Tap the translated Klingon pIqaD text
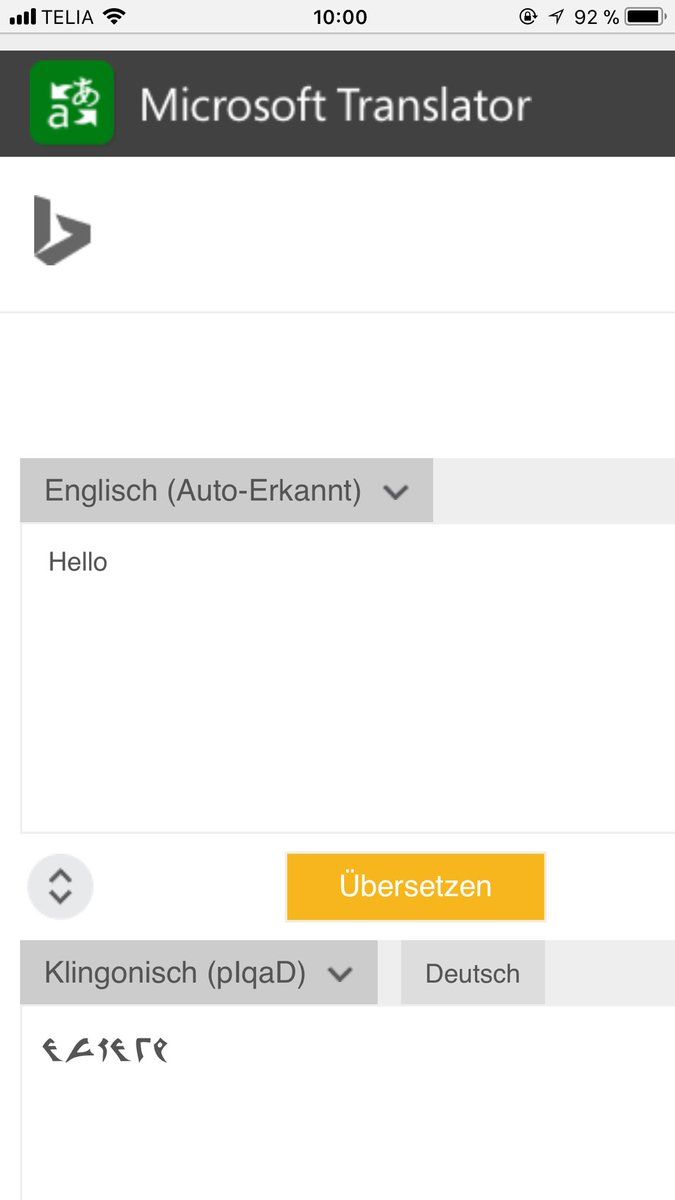 pyautogui.click(x=104, y=1049)
